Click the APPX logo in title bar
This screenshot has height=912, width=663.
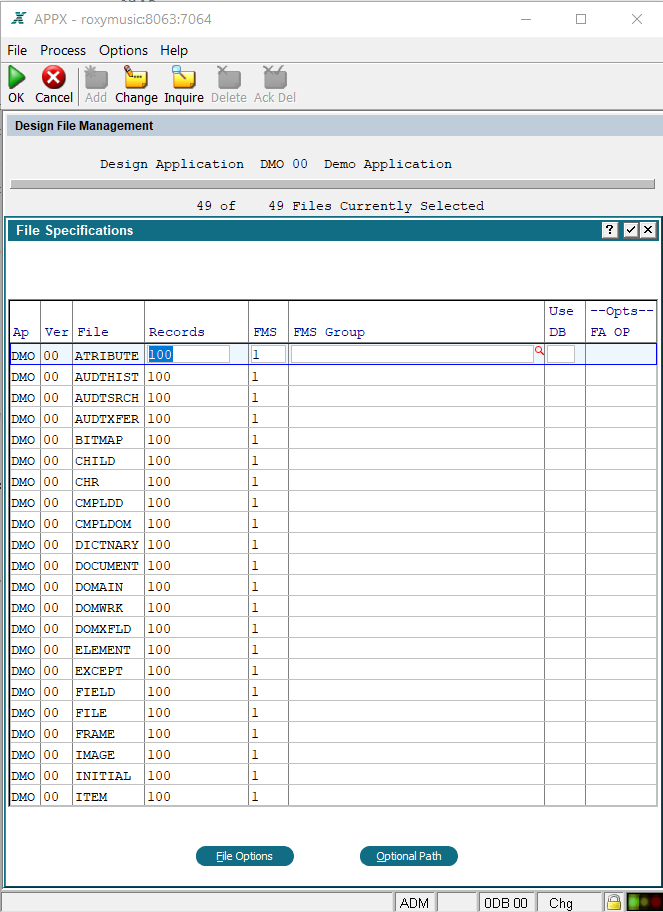[x=19, y=19]
